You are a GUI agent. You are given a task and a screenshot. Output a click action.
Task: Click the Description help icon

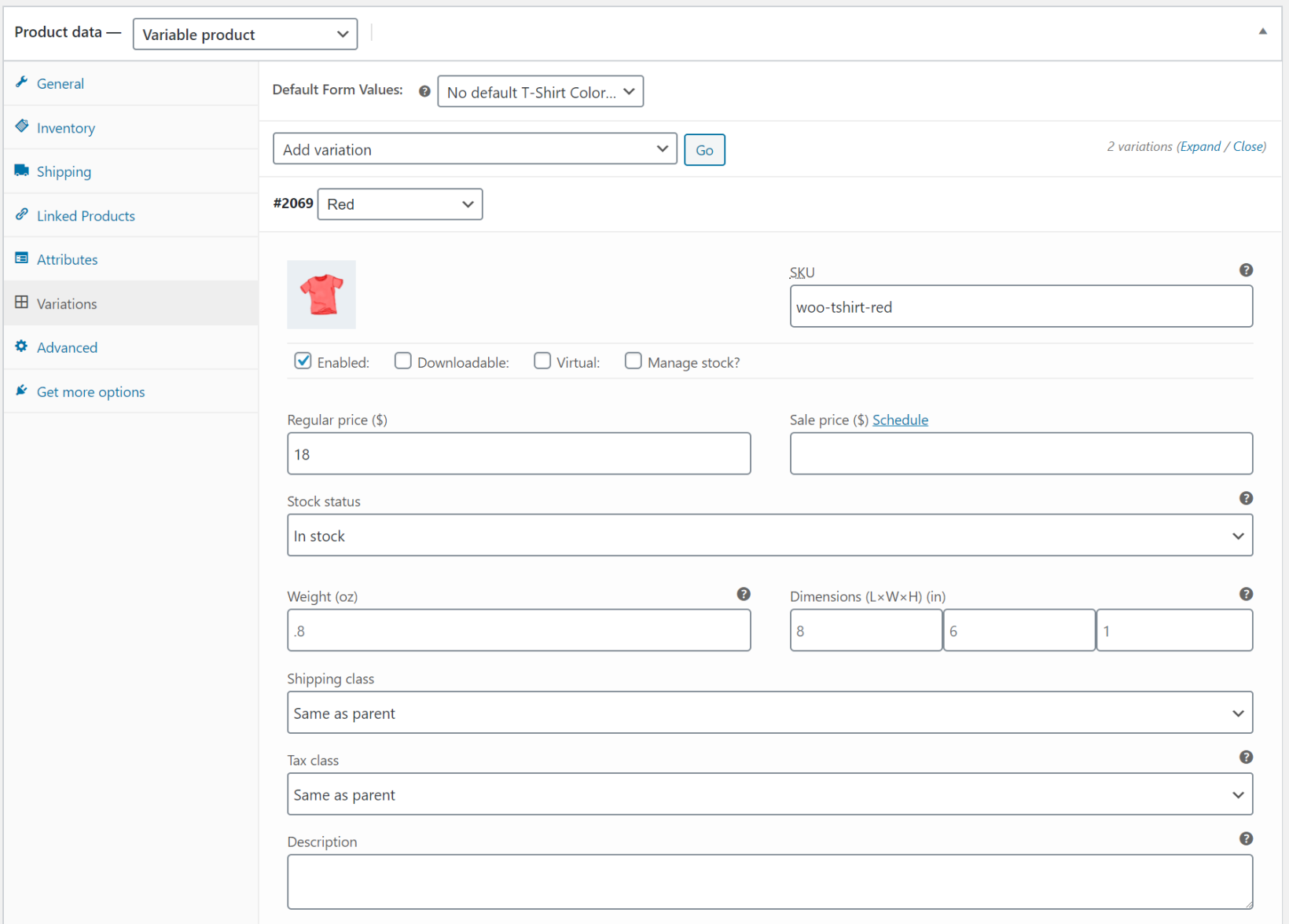click(1246, 839)
